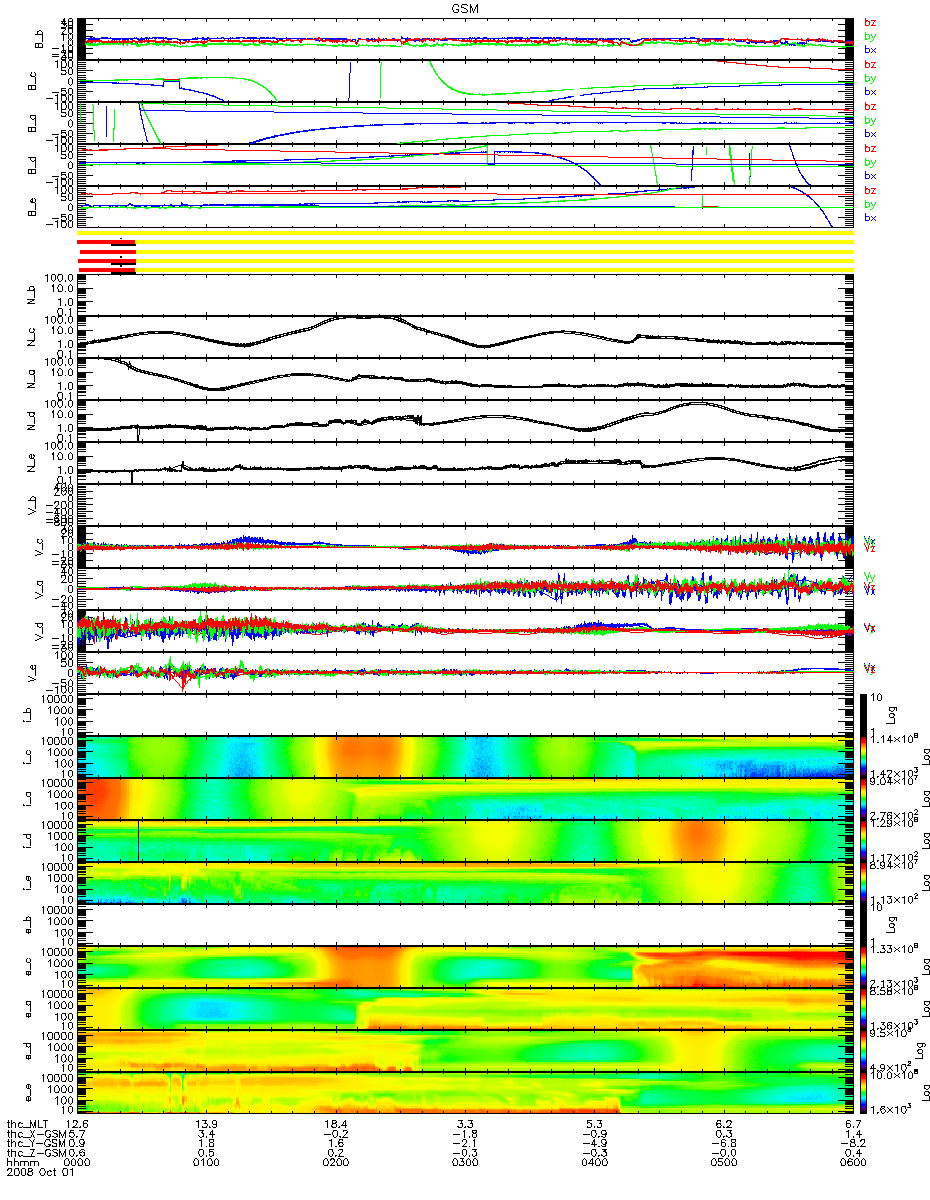Click the green by legend of panel B_c
This screenshot has height=1200, width=930.
[871, 78]
